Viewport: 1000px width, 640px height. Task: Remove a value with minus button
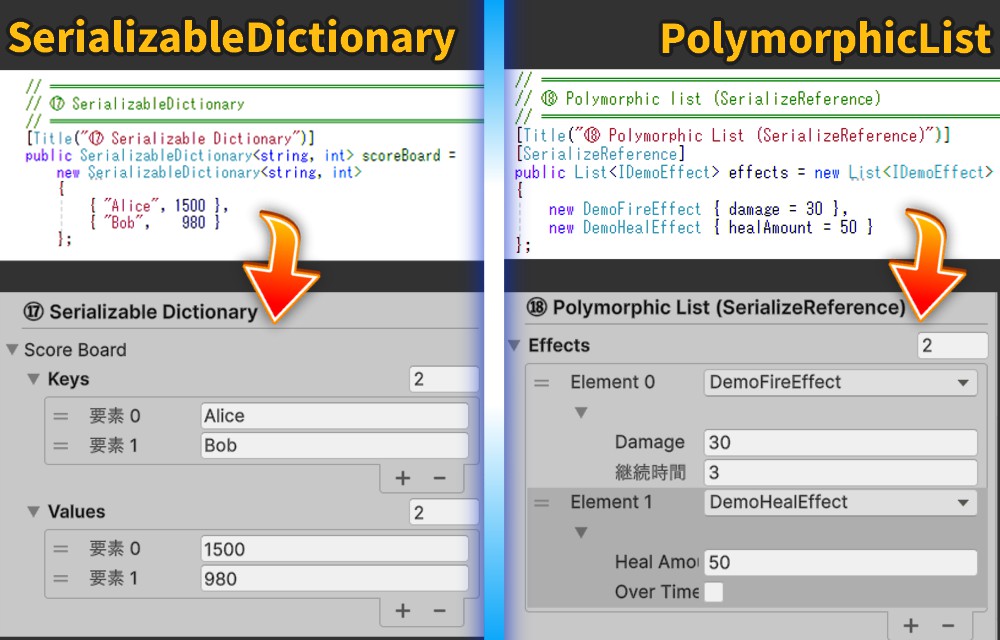[x=439, y=611]
